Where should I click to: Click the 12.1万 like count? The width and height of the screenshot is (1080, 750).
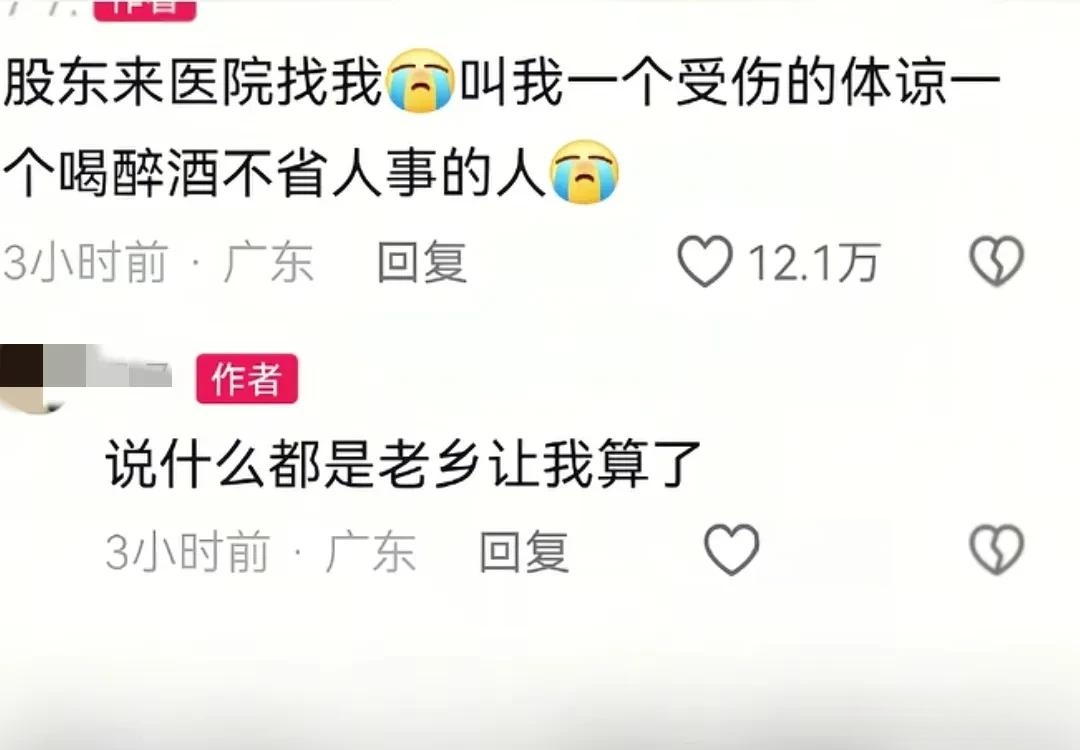point(813,263)
